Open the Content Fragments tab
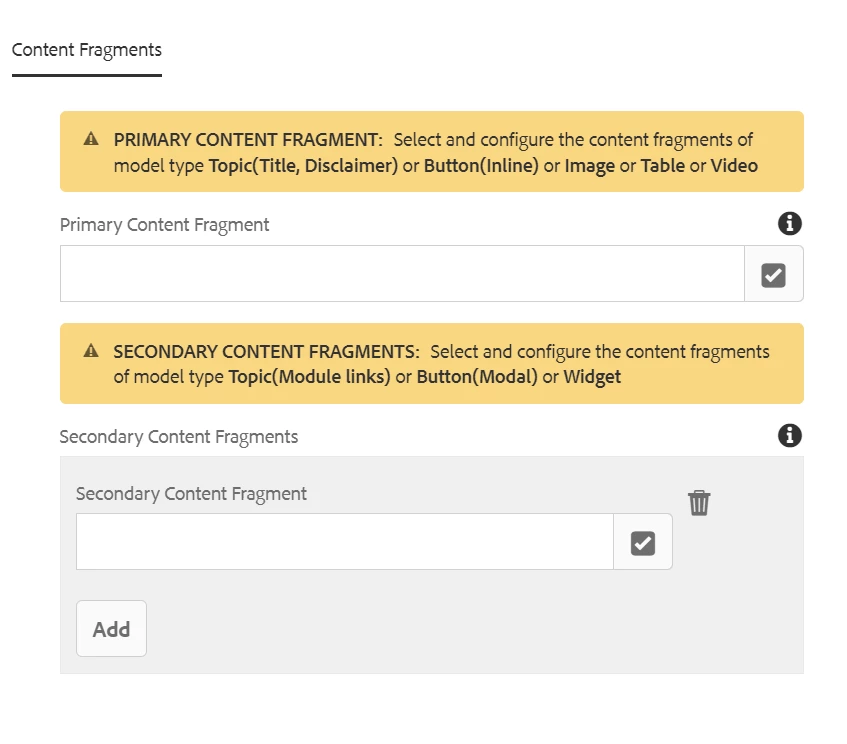847x744 pixels. point(87,50)
